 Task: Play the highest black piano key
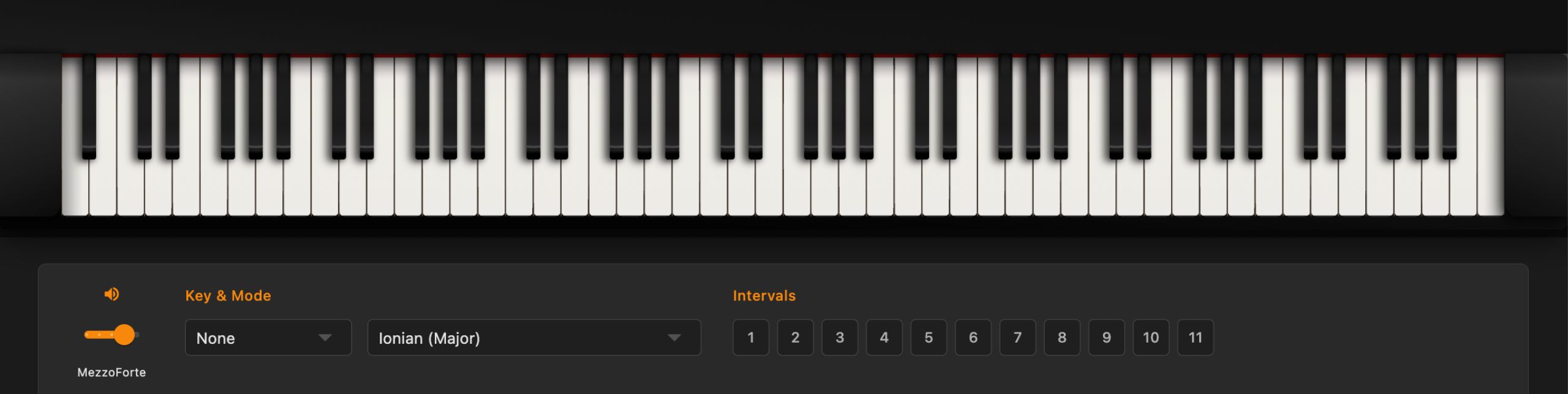tap(1449, 107)
